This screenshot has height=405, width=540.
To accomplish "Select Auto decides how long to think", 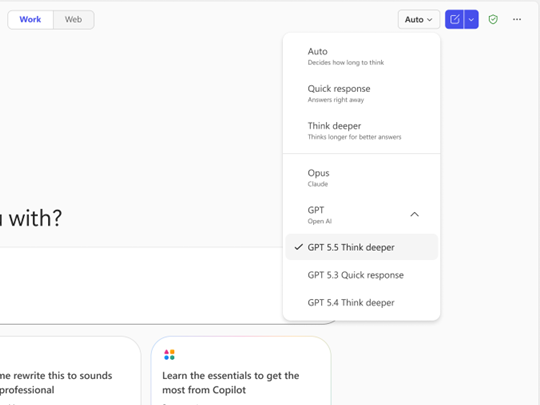I will click(x=361, y=56).
